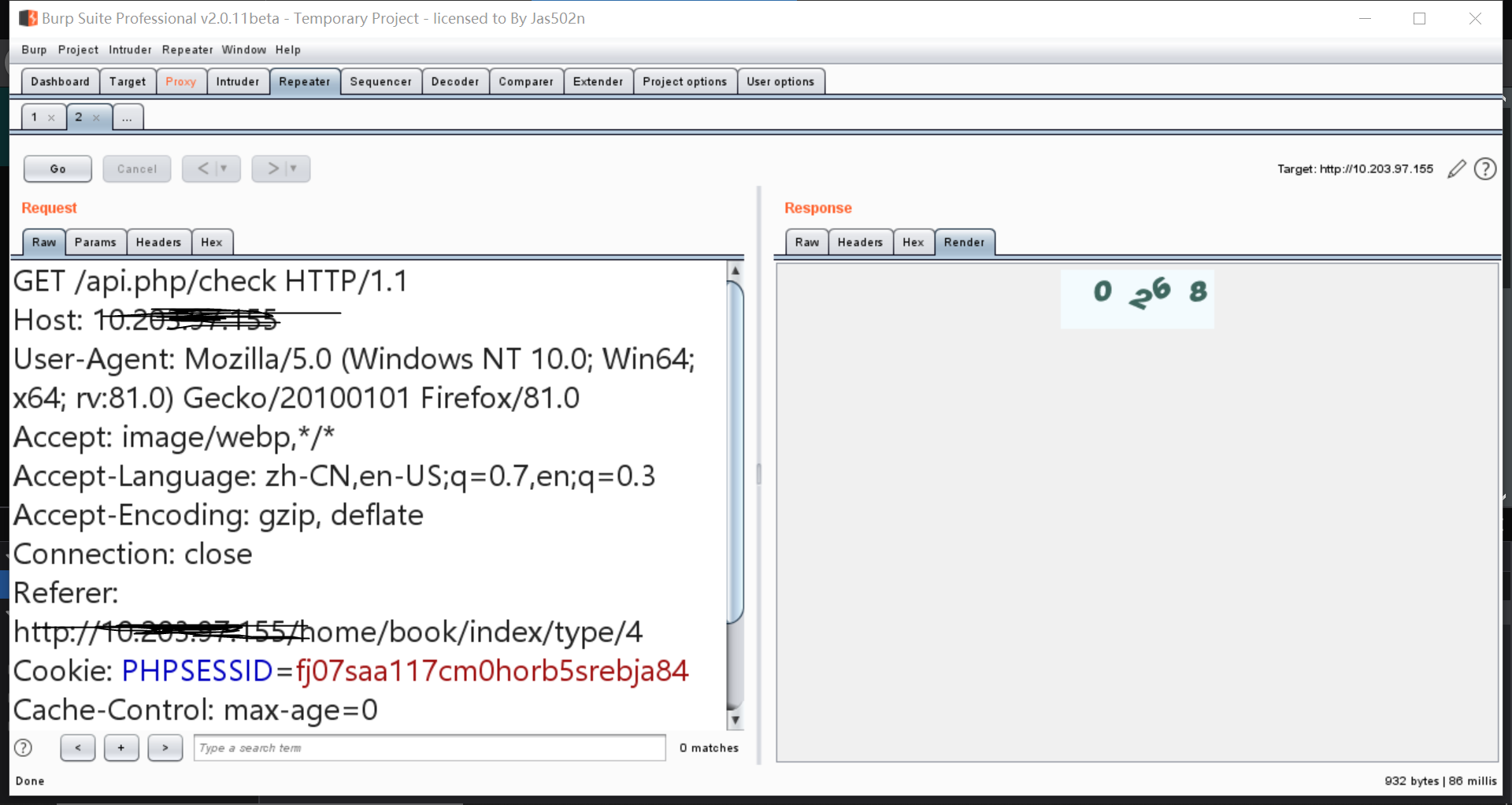Click the Target: http://10.203.97.155 label
The height and width of the screenshot is (805, 1512).
tap(1355, 169)
